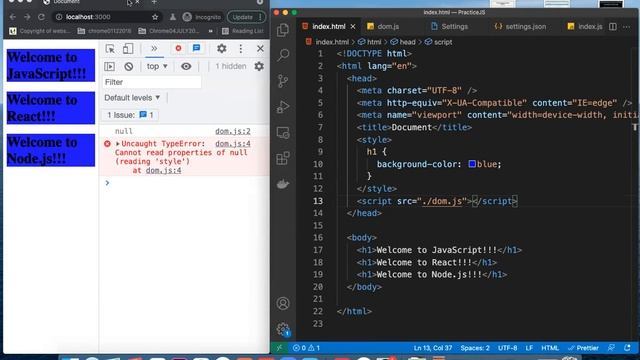This screenshot has width=640, height=360.
Task: Open the Source Control view
Action: 283,81
